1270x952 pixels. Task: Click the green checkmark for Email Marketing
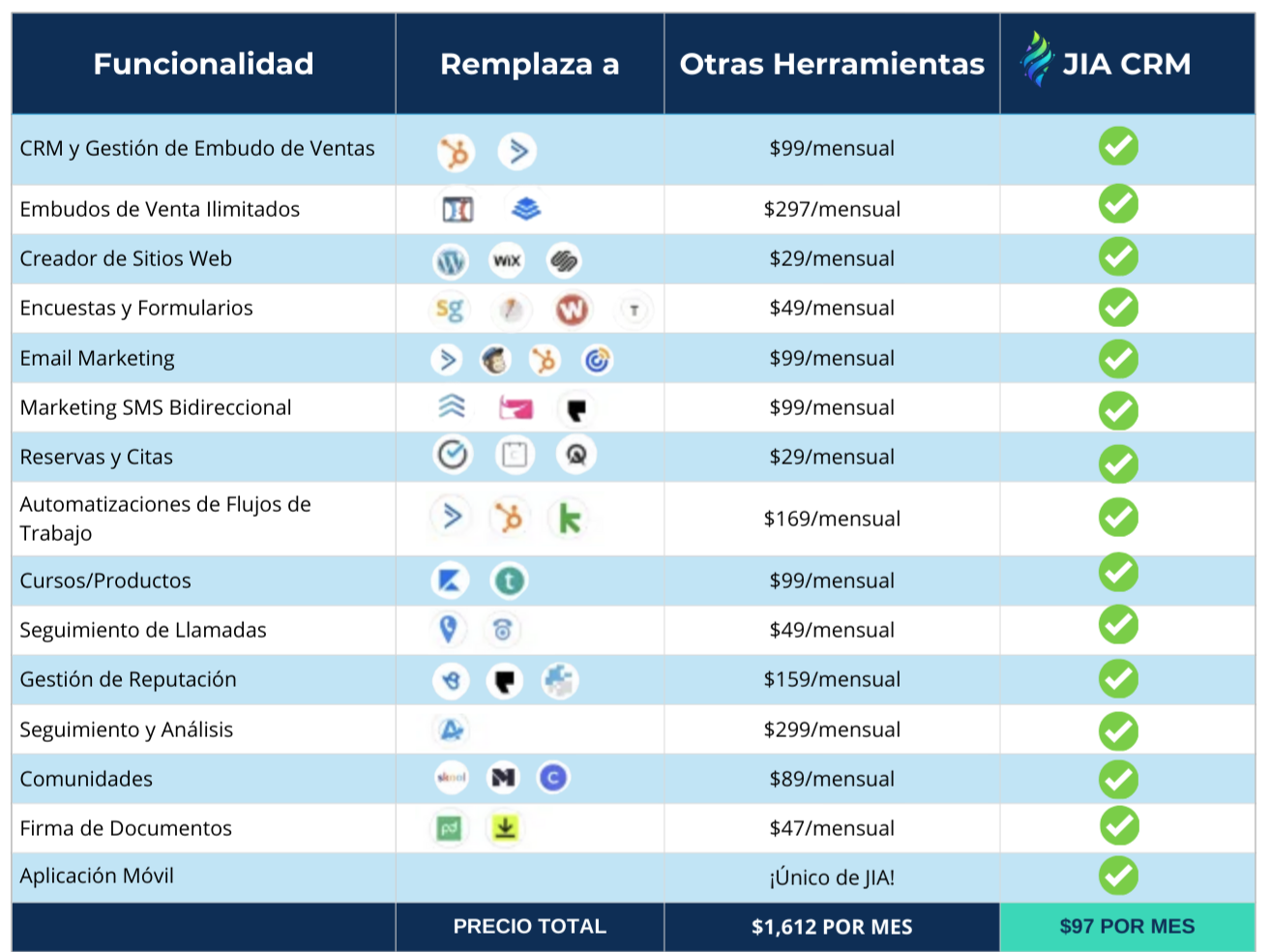(x=1118, y=359)
